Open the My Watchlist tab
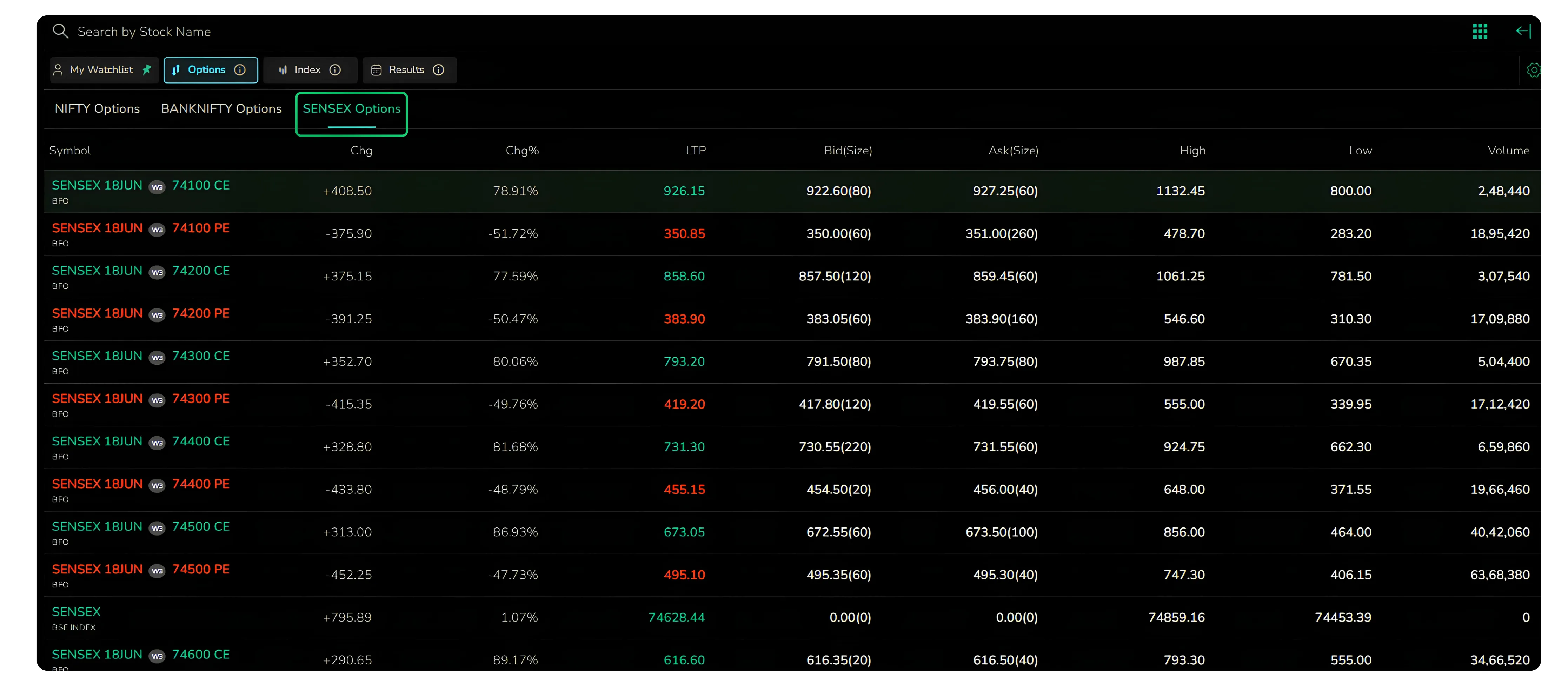The width and height of the screenshot is (1568, 684). click(104, 70)
